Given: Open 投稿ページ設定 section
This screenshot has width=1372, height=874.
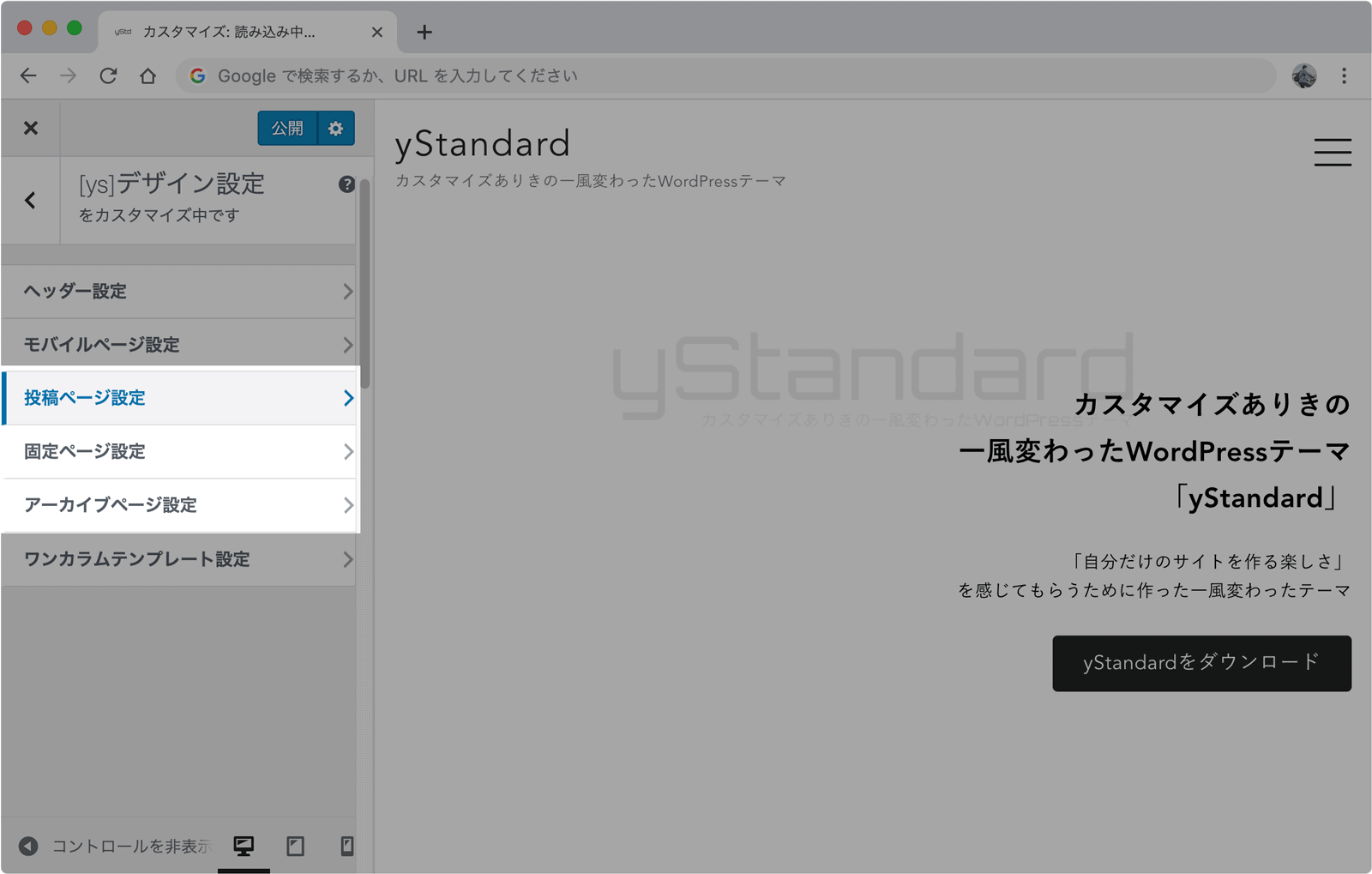Looking at the screenshot, I should [178, 398].
